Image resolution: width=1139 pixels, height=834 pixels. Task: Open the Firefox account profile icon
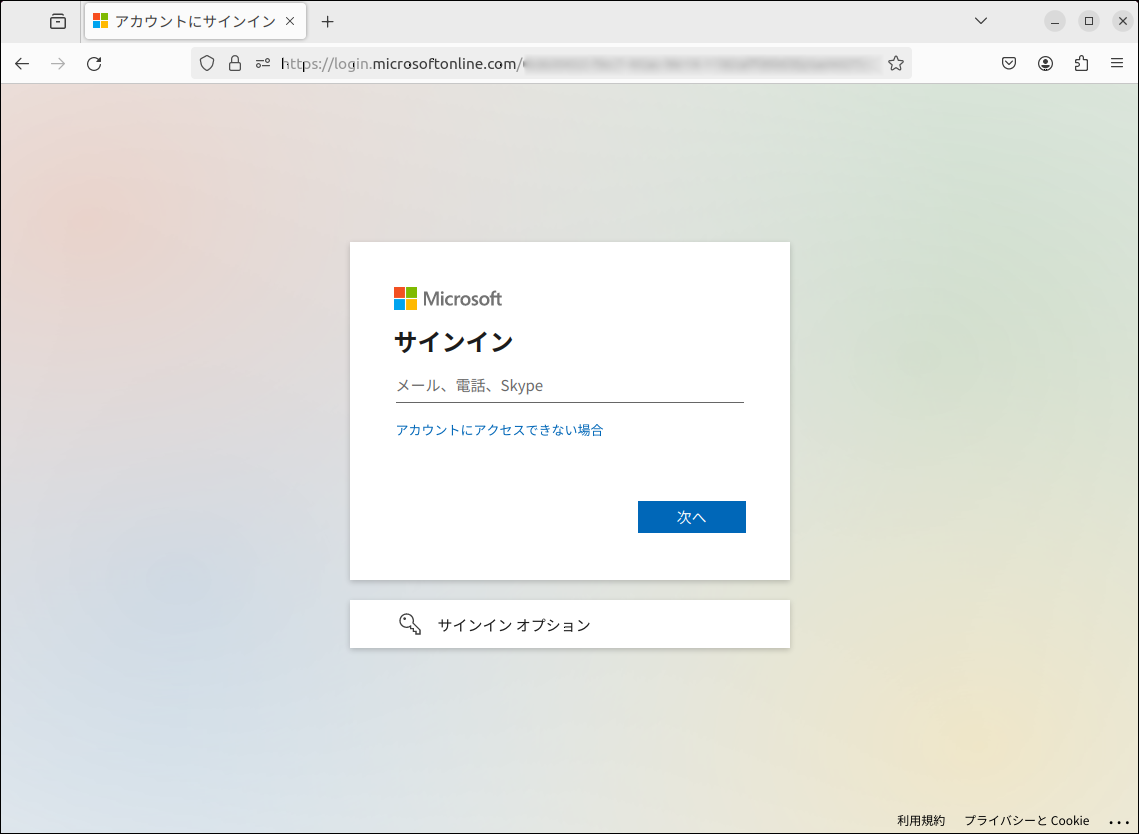tap(1045, 64)
